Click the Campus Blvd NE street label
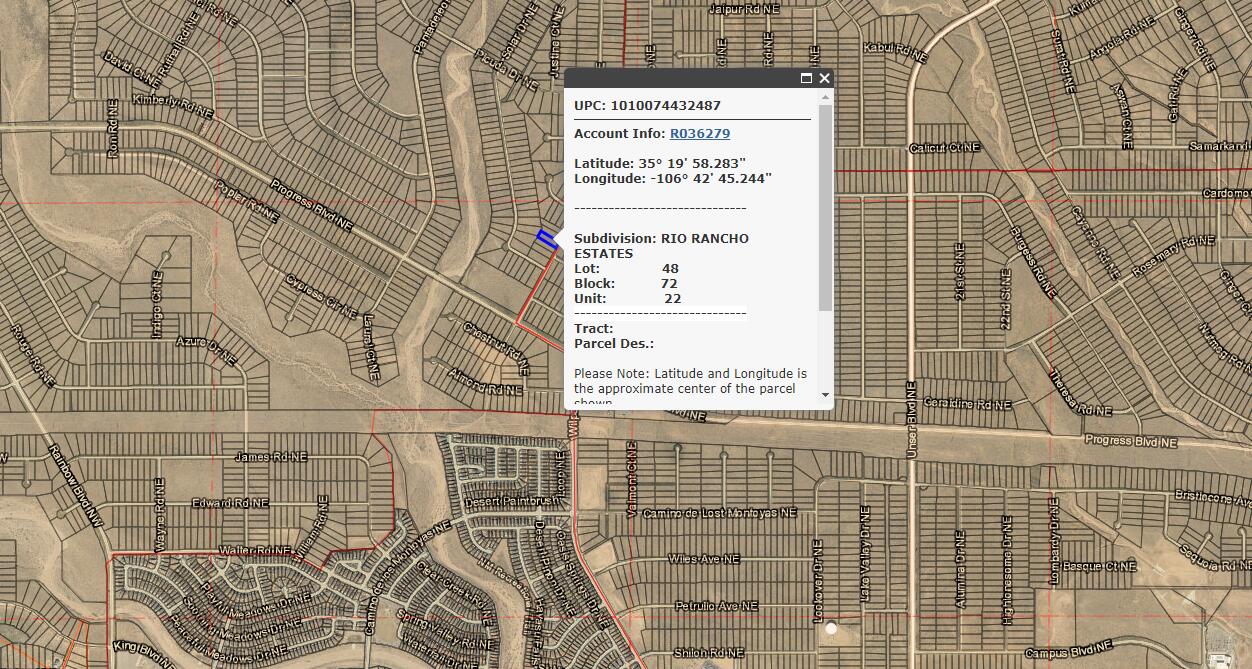 [1068, 653]
